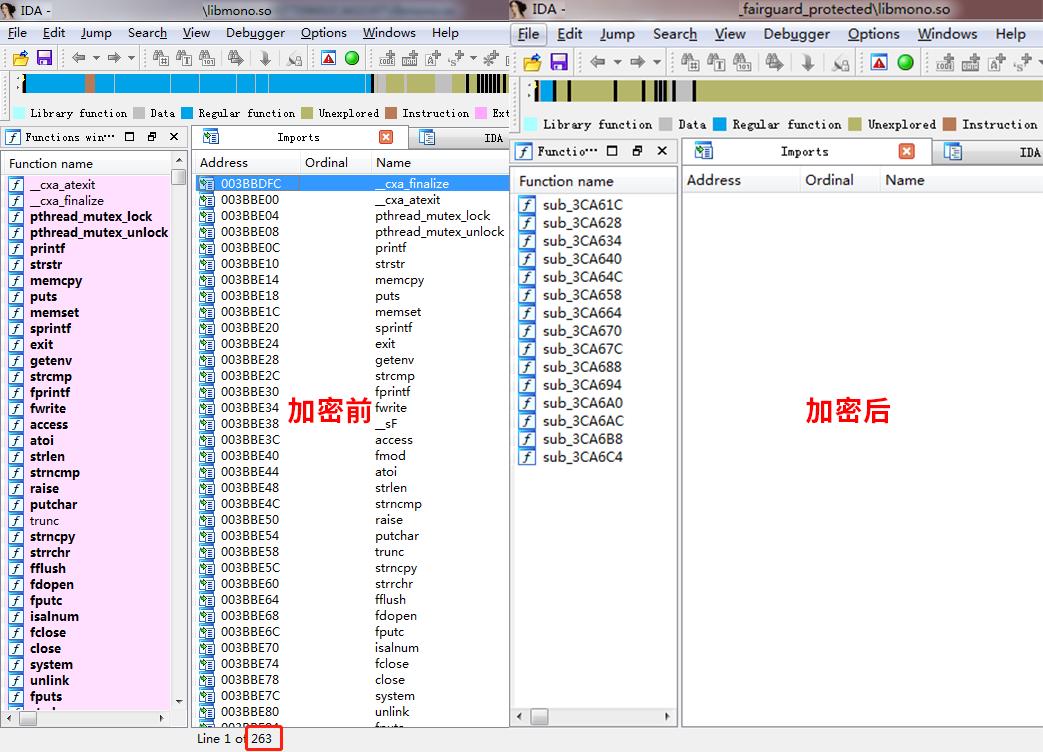Select the fprintf function in Functions list
Screen dimensions: 1043x752
(50, 392)
